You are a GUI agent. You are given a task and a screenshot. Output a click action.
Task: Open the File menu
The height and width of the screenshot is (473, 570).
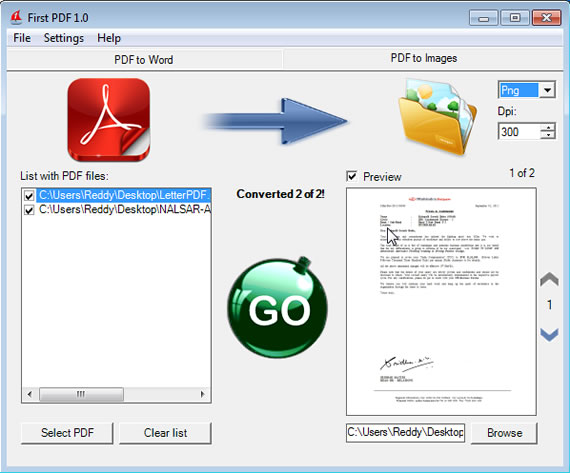(22, 38)
